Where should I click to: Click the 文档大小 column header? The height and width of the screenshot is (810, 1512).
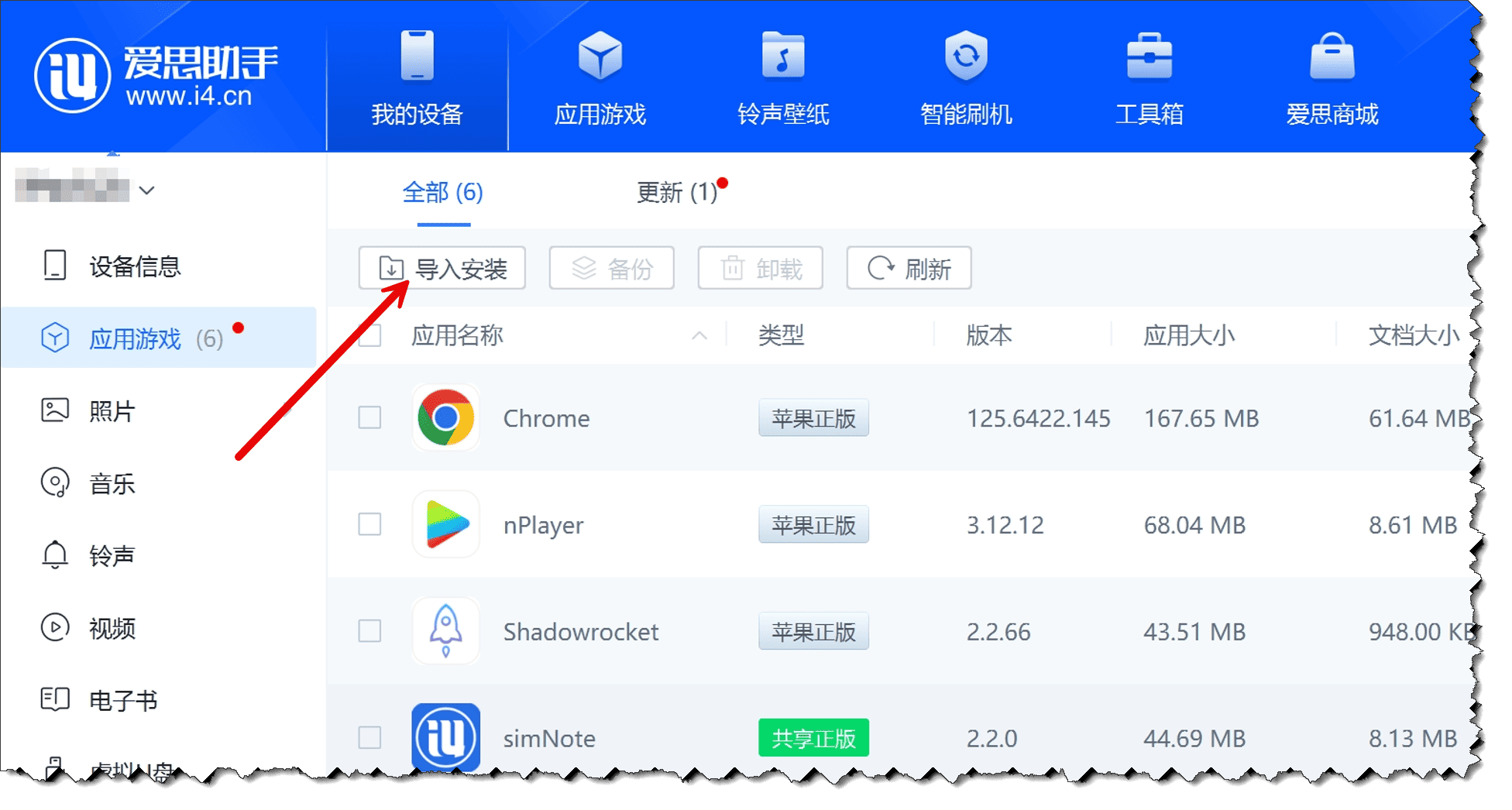tap(1414, 335)
